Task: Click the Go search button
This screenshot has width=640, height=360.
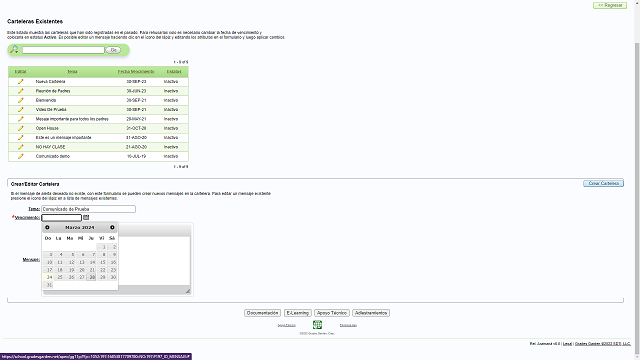Action: coord(113,50)
